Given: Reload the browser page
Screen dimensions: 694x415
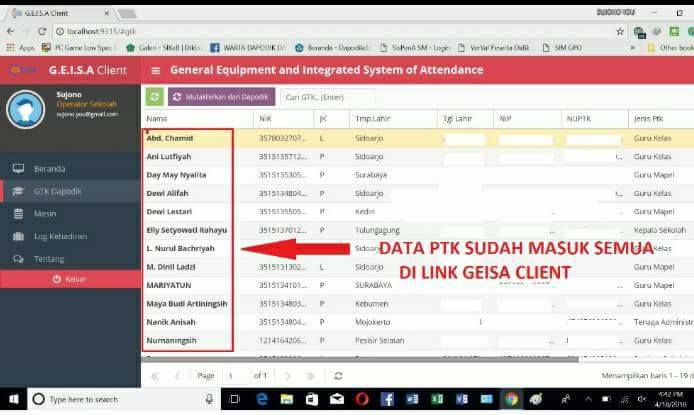Looking at the screenshot, I should click(x=42, y=31).
